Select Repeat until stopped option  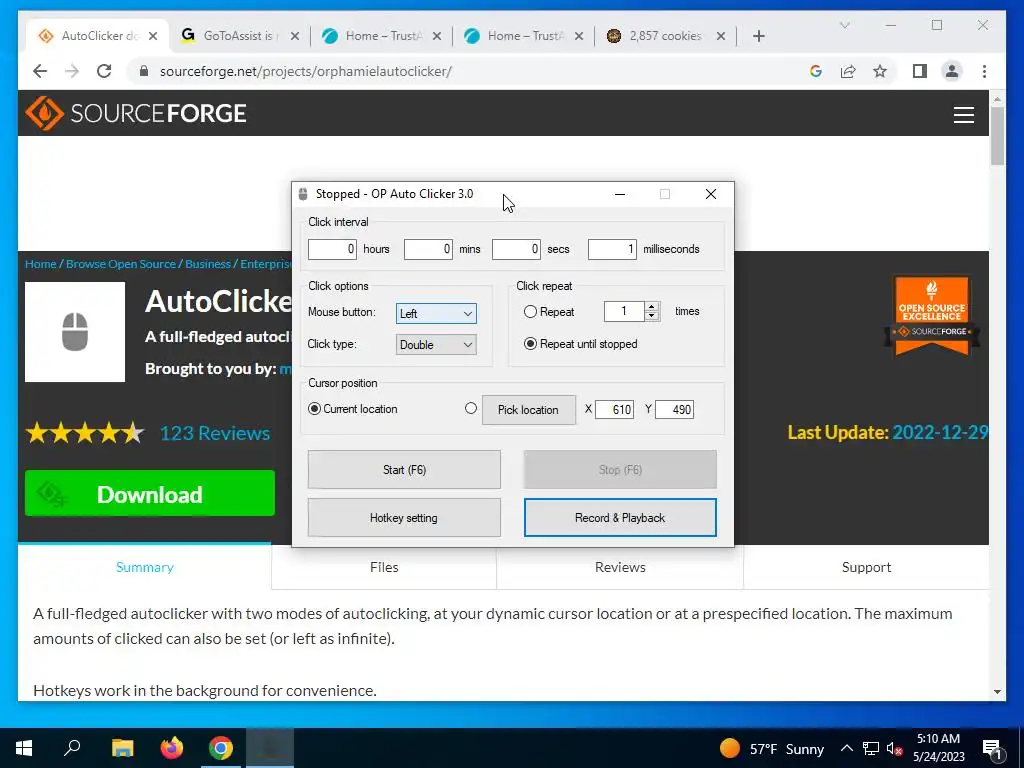(x=530, y=344)
